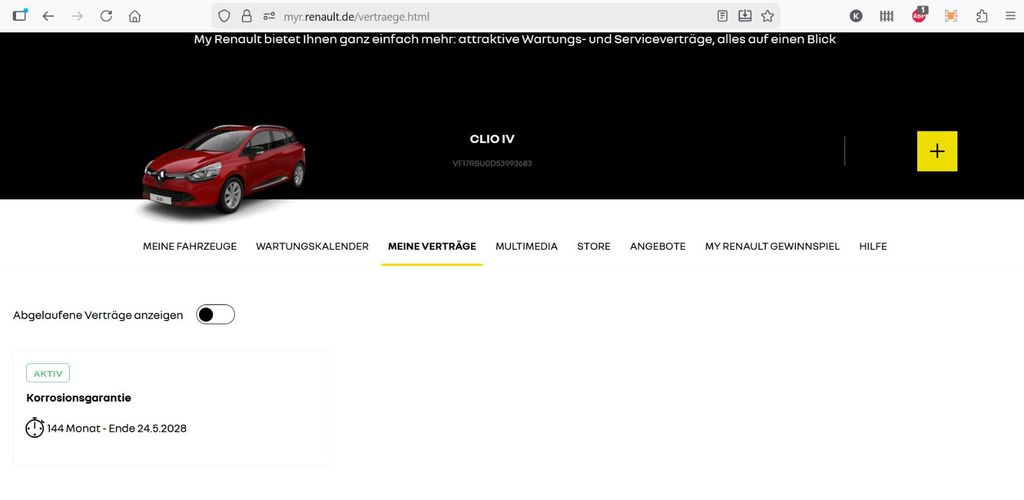1024x500 pixels.
Task: Toggle 'Abgelaufene Verträge anzeigen' switch
Action: (215, 315)
